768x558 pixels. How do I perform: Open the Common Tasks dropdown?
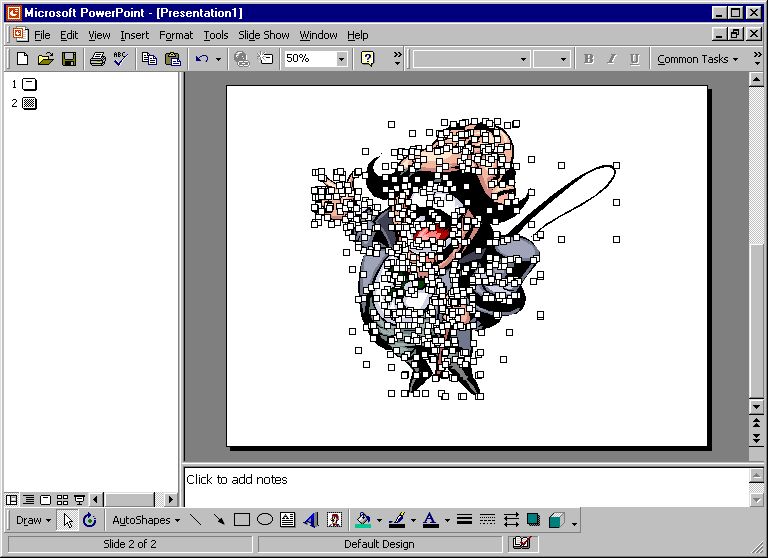tap(697, 59)
